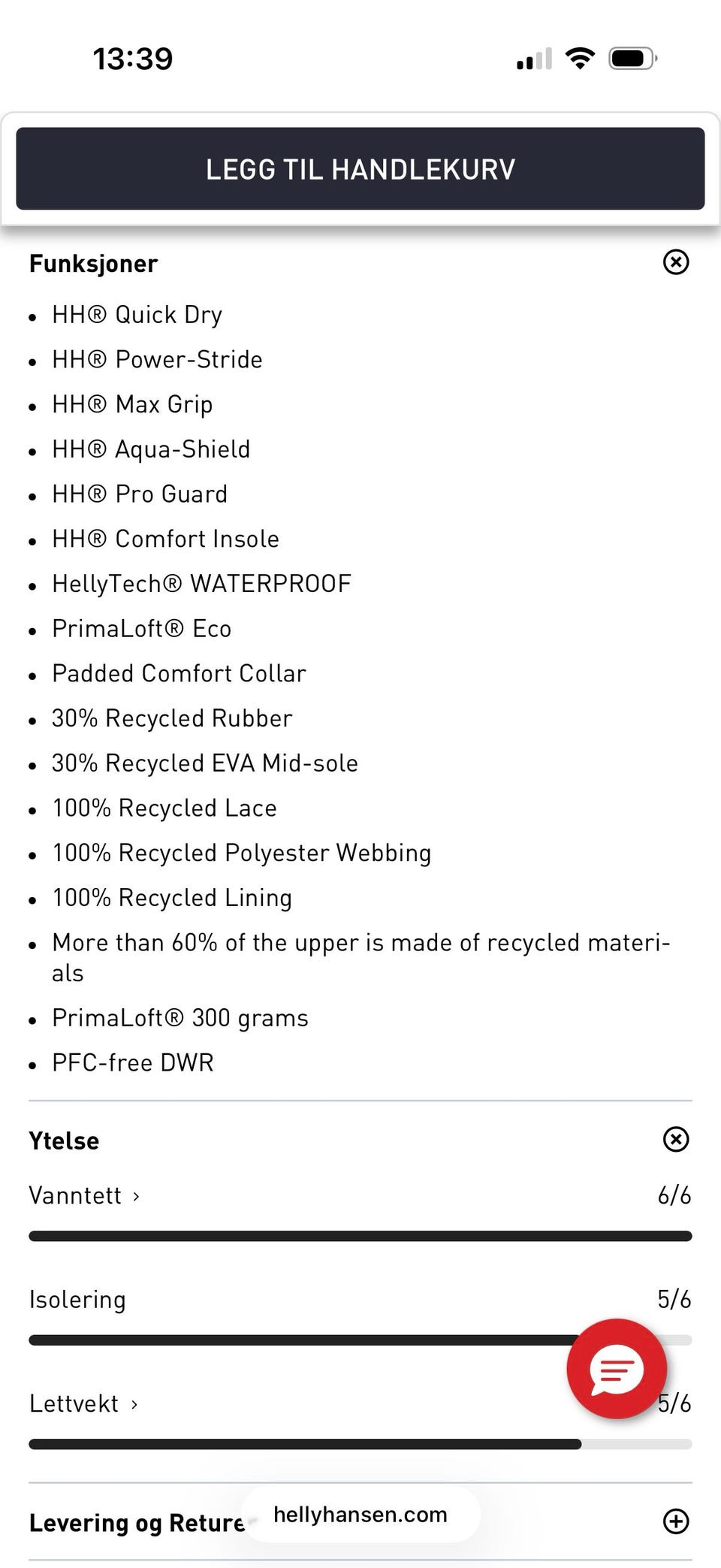The width and height of the screenshot is (721, 1568).
Task: Tap the battery indicator icon
Action: coord(632,58)
